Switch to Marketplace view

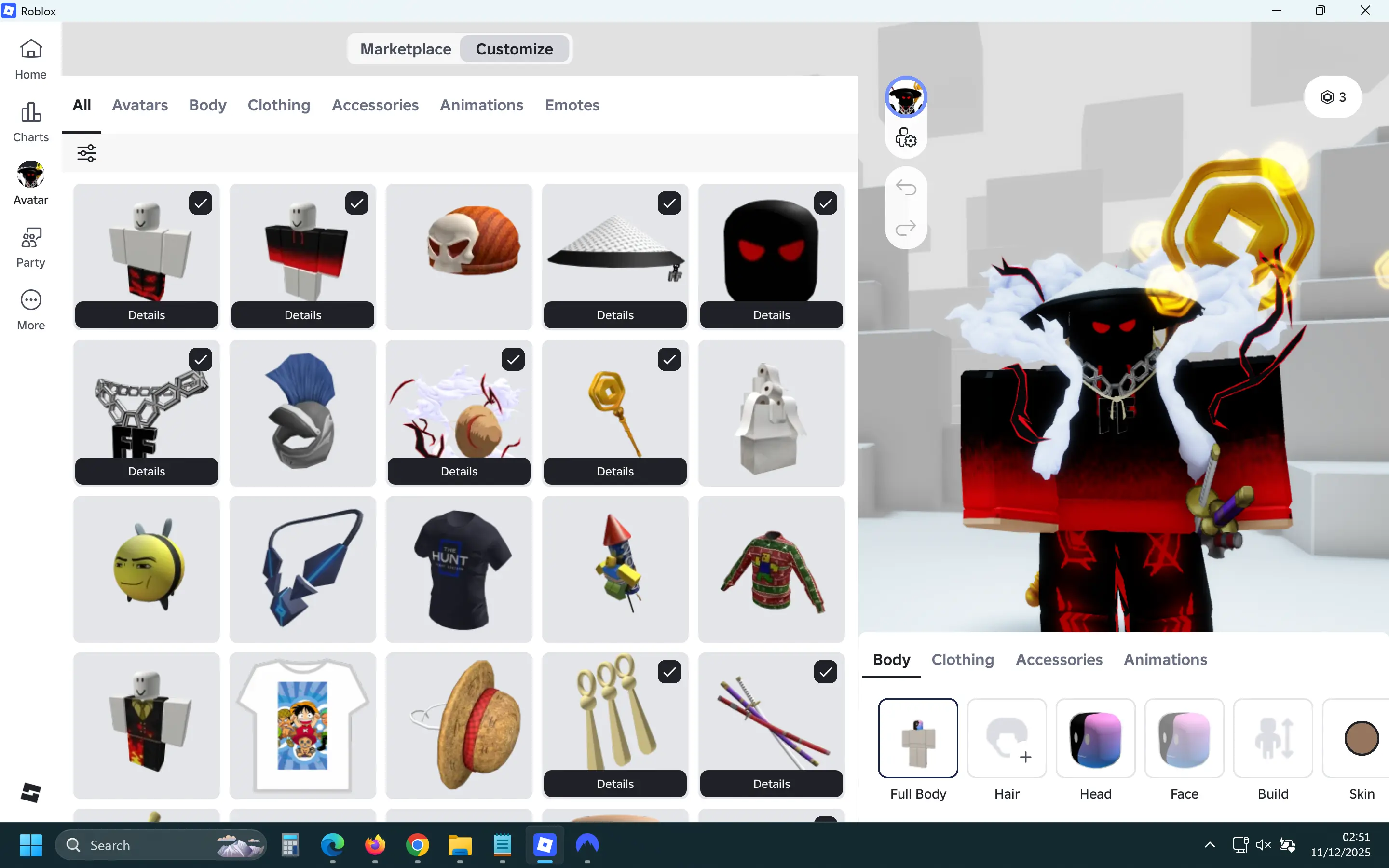pyautogui.click(x=405, y=49)
